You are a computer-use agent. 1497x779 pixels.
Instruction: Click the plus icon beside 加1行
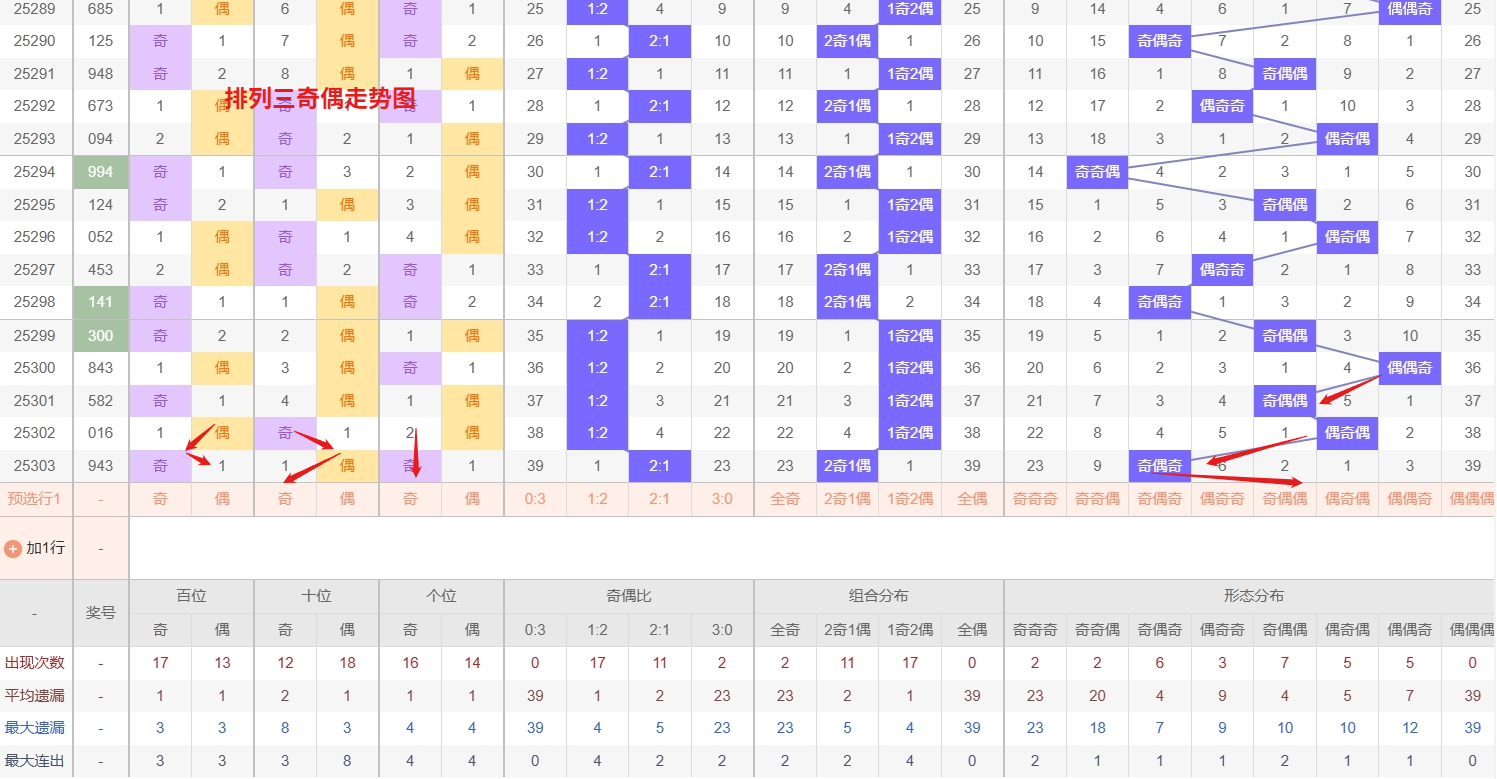tap(13, 548)
